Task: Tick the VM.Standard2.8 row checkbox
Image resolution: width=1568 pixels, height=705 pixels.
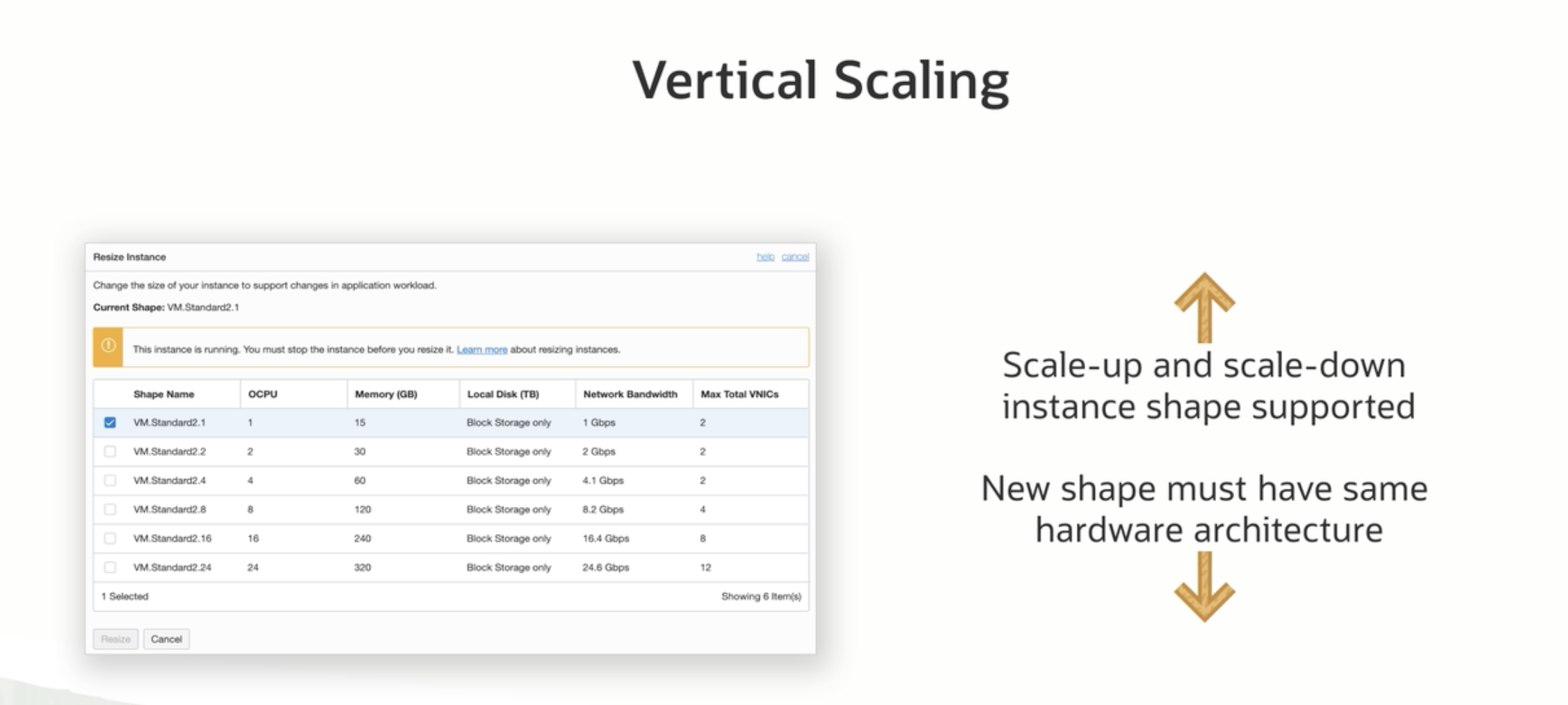Action: pyautogui.click(x=110, y=510)
